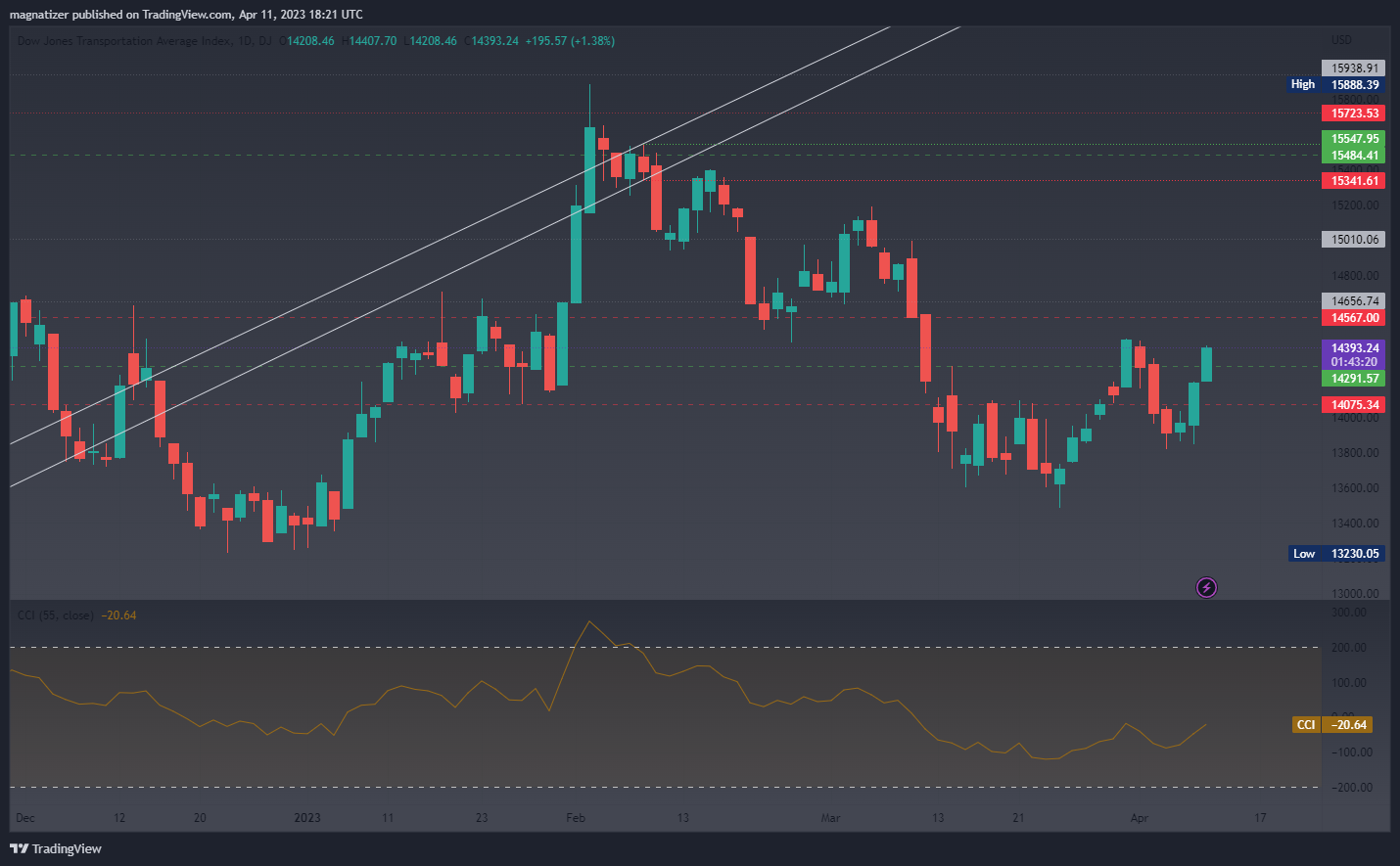This screenshot has width=1400, height=866.
Task: Click the red price label 15723.53
Action: pyautogui.click(x=1354, y=114)
